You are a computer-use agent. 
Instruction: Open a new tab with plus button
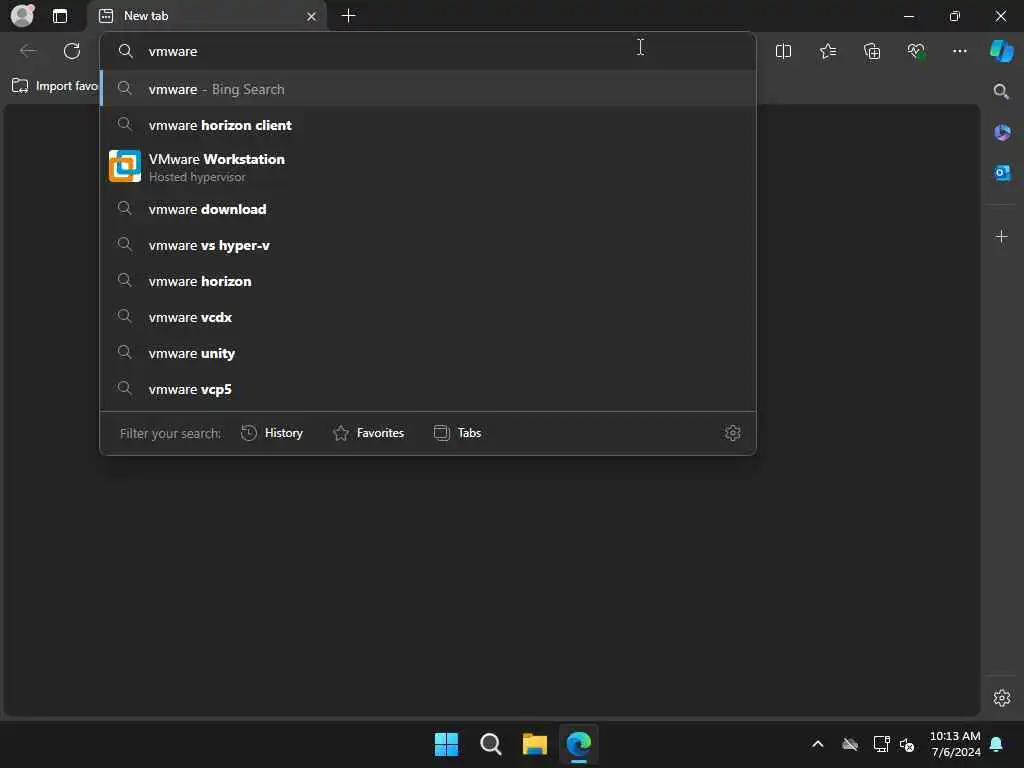pyautogui.click(x=349, y=16)
